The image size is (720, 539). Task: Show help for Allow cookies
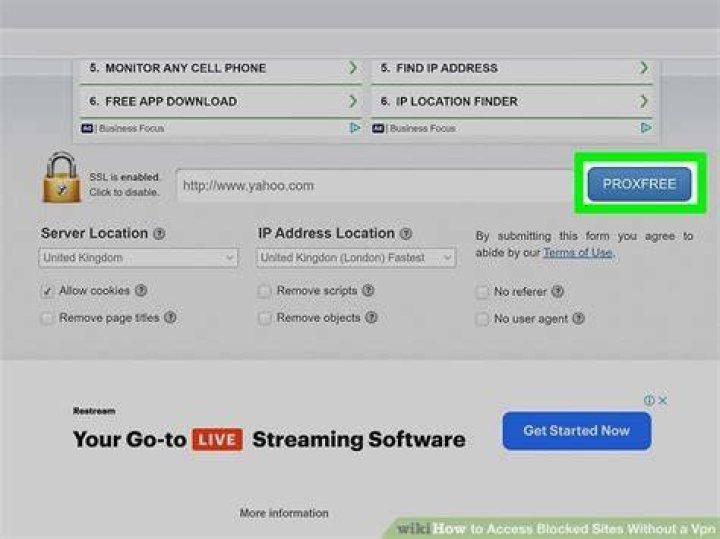[141, 290]
